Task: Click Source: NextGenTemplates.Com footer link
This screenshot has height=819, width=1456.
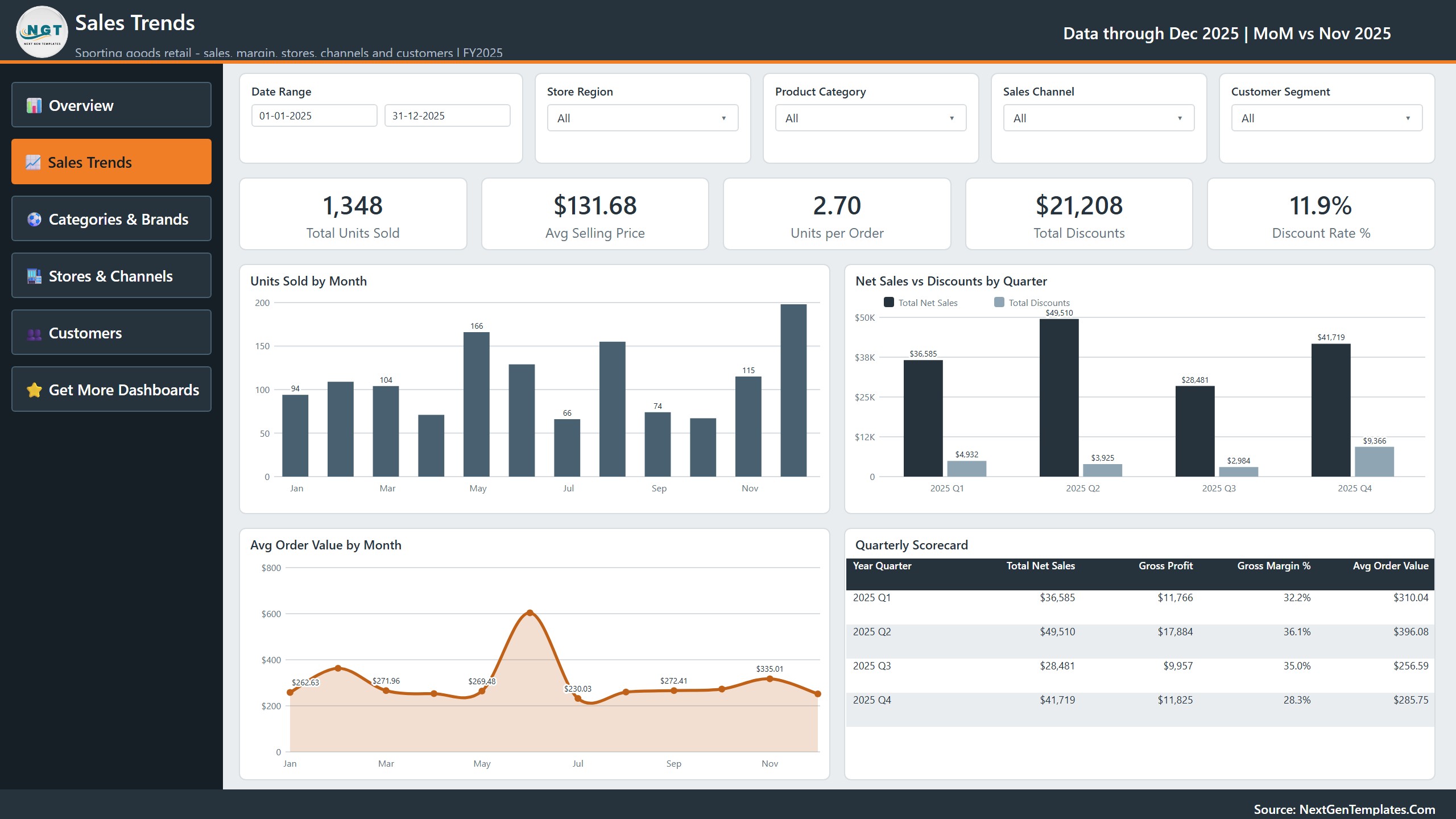Action: 1345,809
